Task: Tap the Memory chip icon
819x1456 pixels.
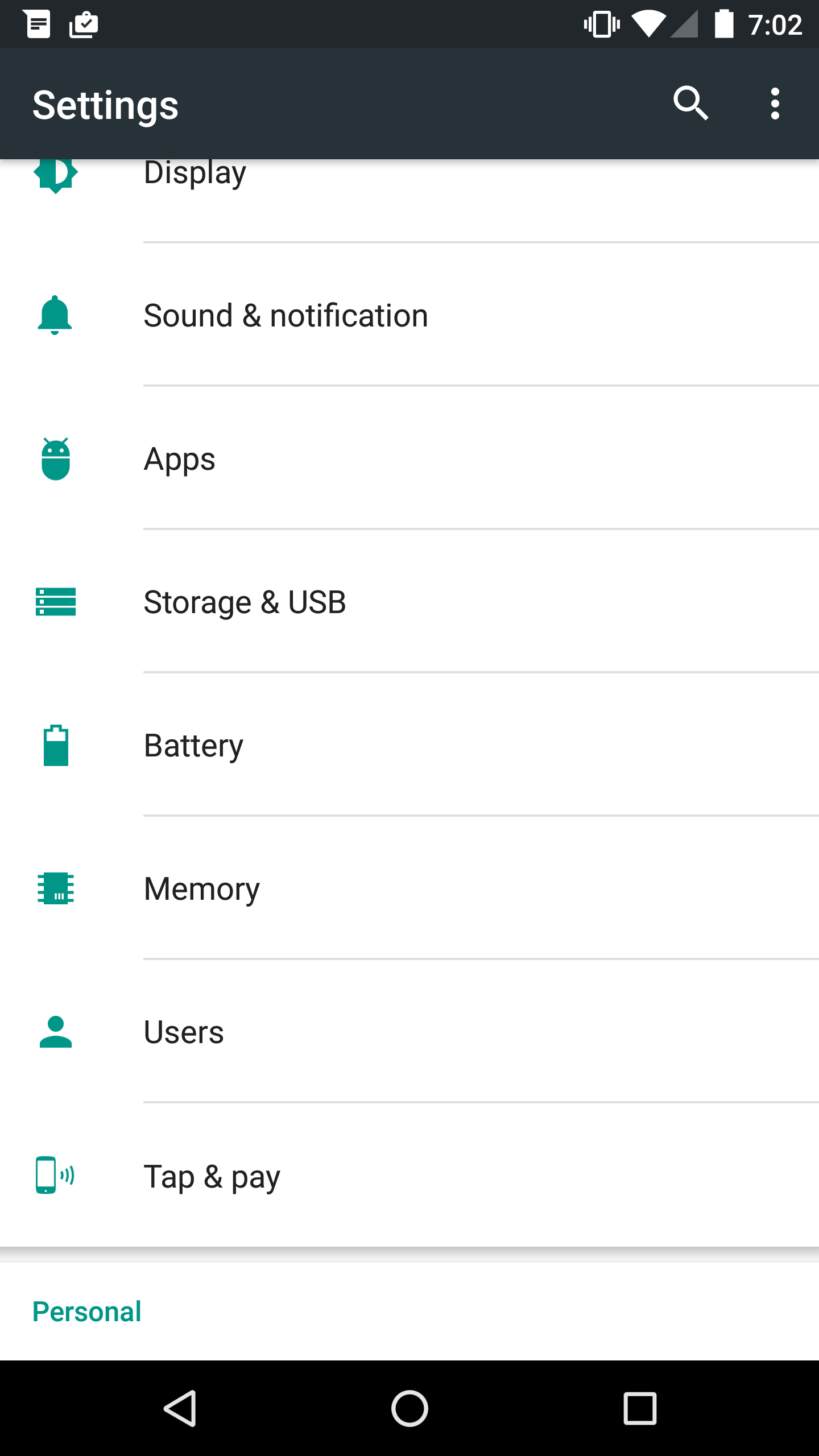Action: (x=56, y=888)
